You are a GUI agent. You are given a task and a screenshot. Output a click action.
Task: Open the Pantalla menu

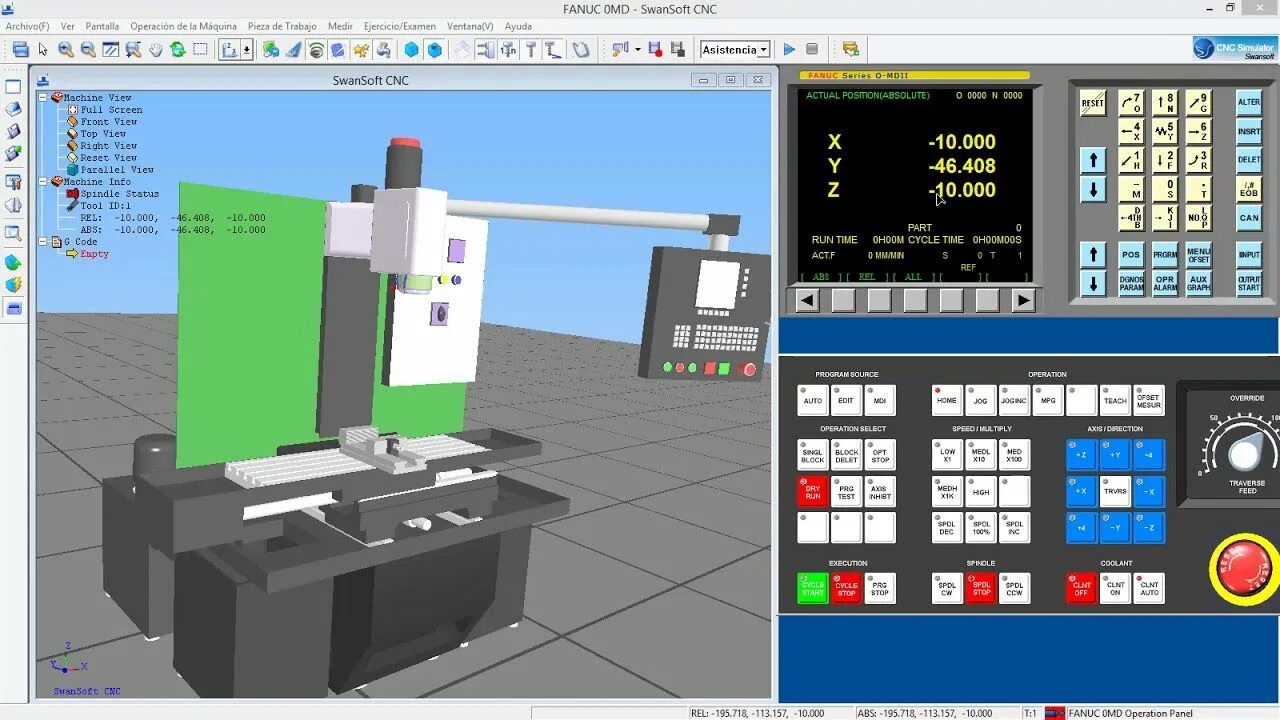click(102, 26)
